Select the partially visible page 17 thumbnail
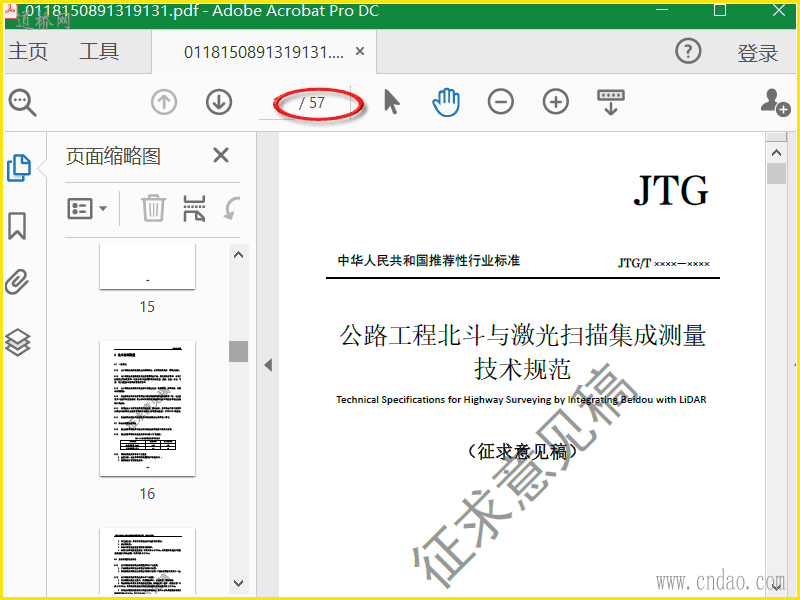Image resolution: width=800 pixels, height=600 pixels. click(x=147, y=561)
